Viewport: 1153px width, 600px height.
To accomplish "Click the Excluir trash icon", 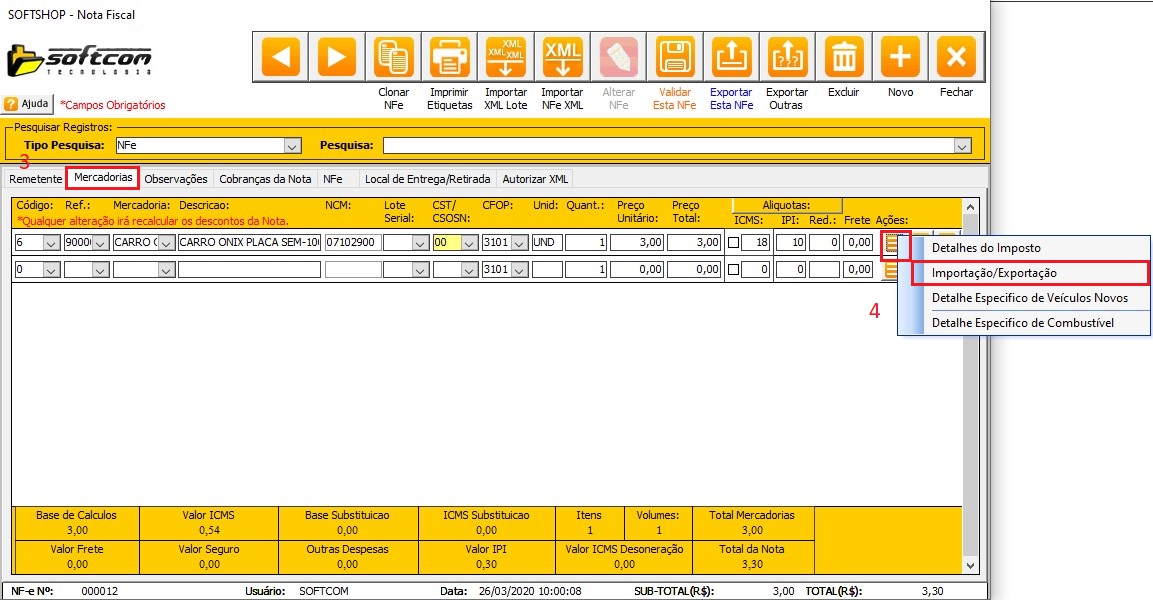I will click(x=844, y=57).
